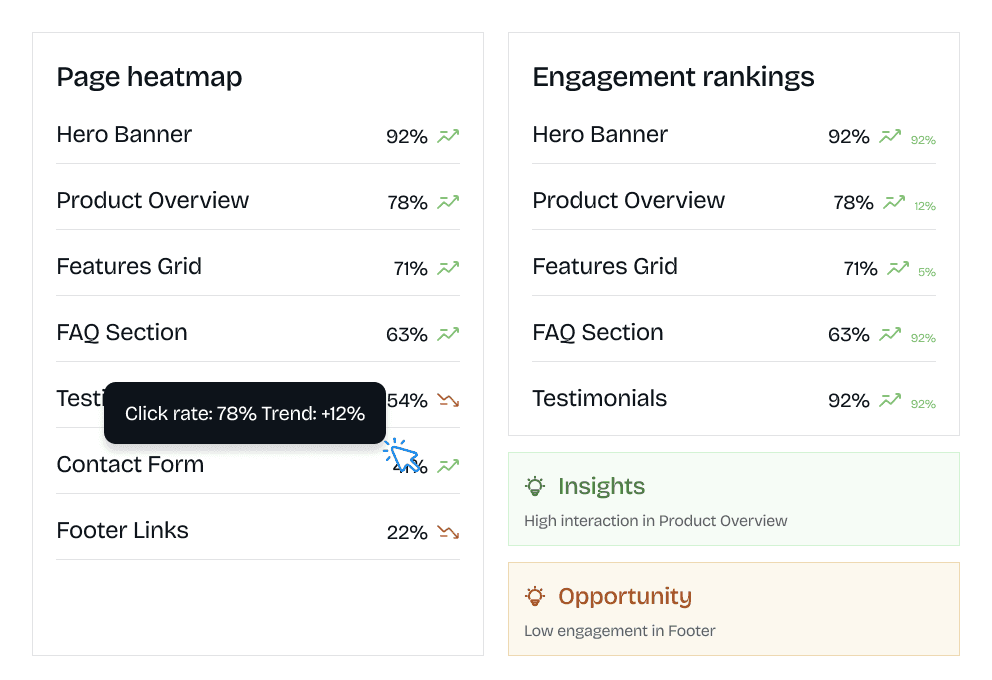Click the Contact Form label
The height and width of the screenshot is (680, 992).
pyautogui.click(x=130, y=465)
